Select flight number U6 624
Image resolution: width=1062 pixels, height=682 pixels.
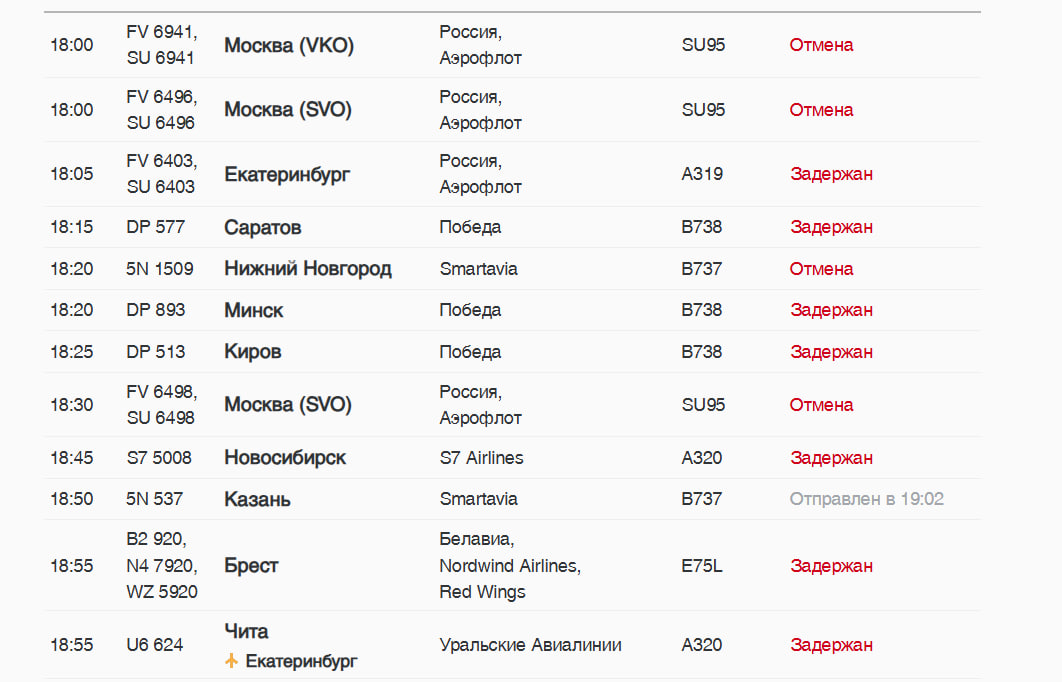pos(155,645)
